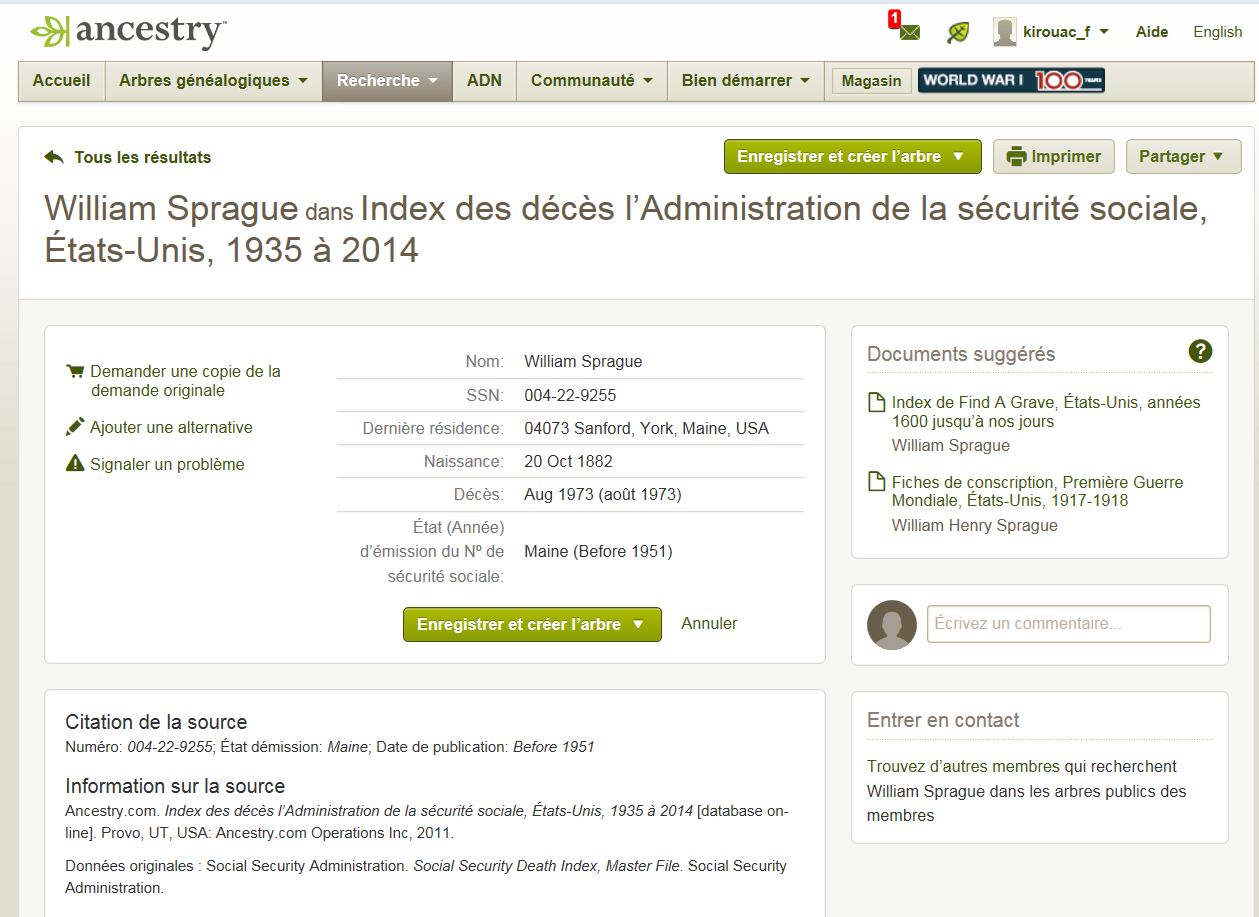Click Maine (Before 1951) value

click(x=598, y=551)
